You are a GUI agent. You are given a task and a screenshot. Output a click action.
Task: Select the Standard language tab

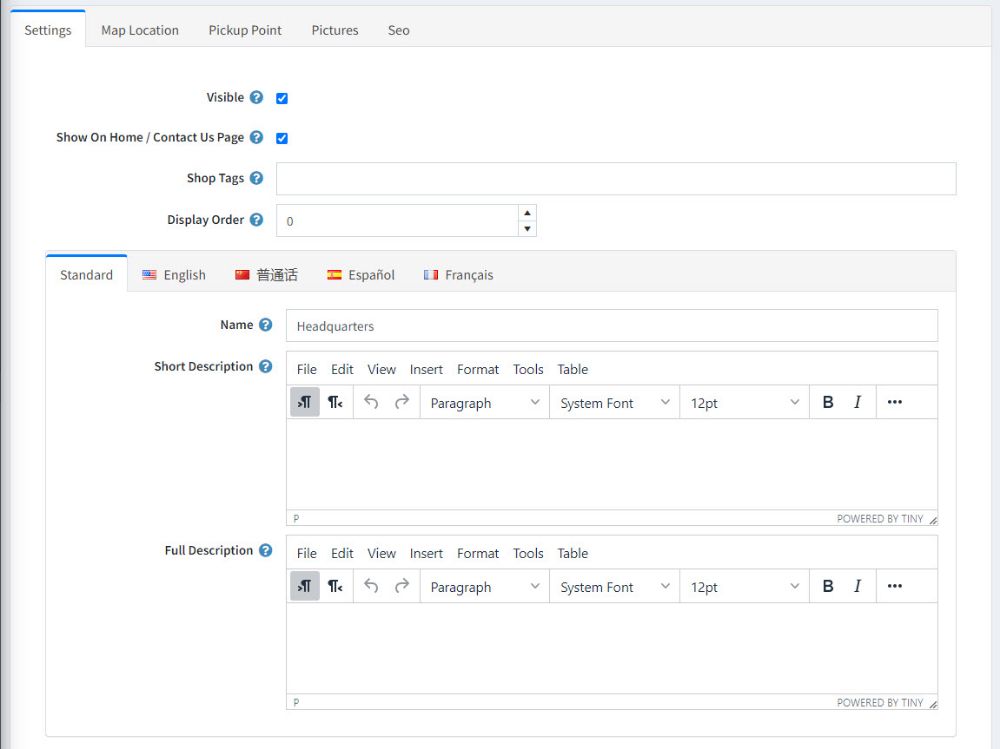click(x=86, y=275)
